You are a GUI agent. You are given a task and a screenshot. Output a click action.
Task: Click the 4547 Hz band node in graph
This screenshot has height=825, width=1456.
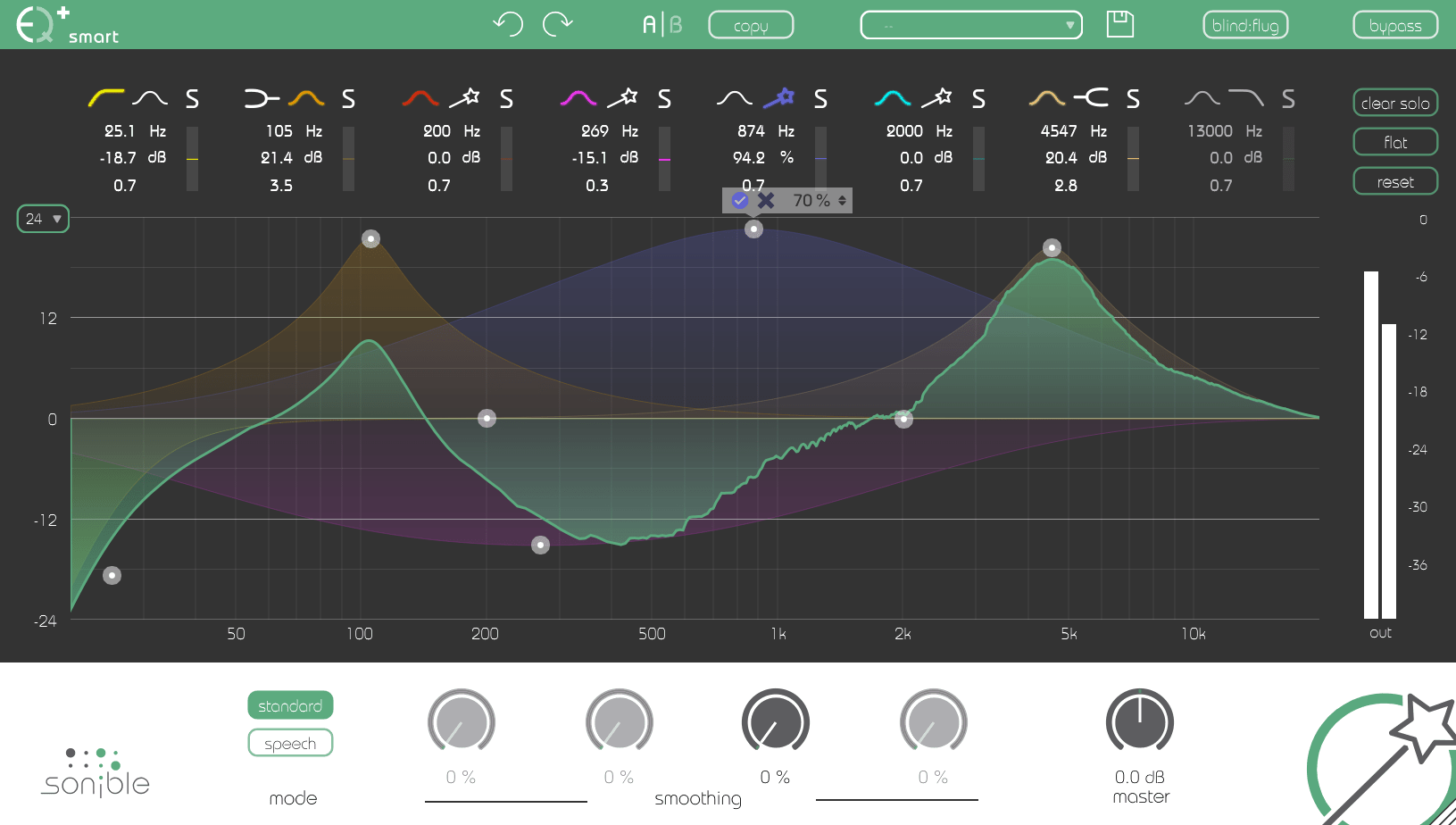coord(1052,247)
